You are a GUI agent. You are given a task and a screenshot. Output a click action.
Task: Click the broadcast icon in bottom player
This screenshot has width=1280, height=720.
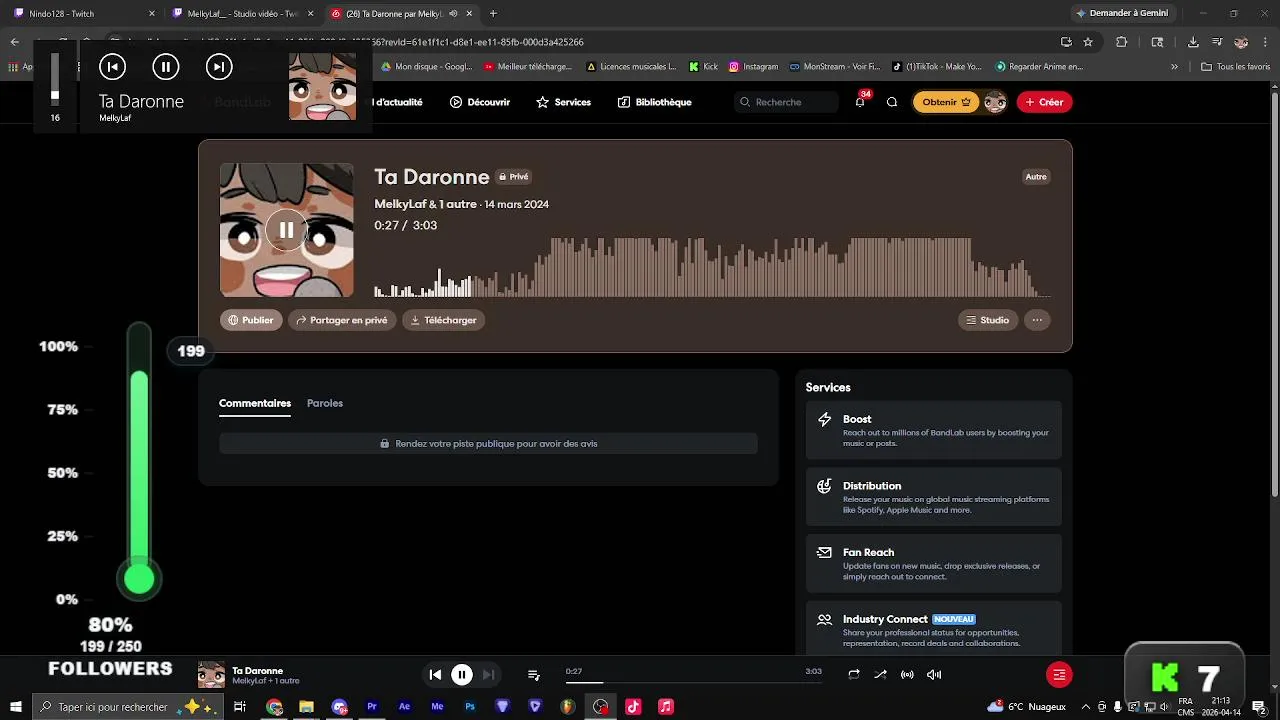(907, 675)
